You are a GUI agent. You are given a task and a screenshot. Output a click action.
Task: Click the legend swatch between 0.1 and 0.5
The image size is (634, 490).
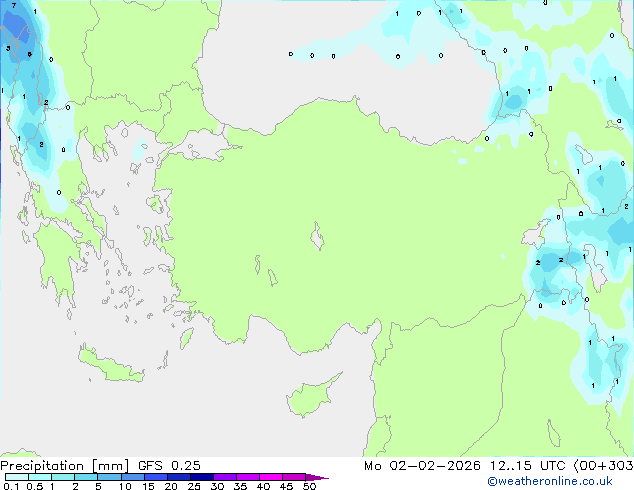[17, 477]
